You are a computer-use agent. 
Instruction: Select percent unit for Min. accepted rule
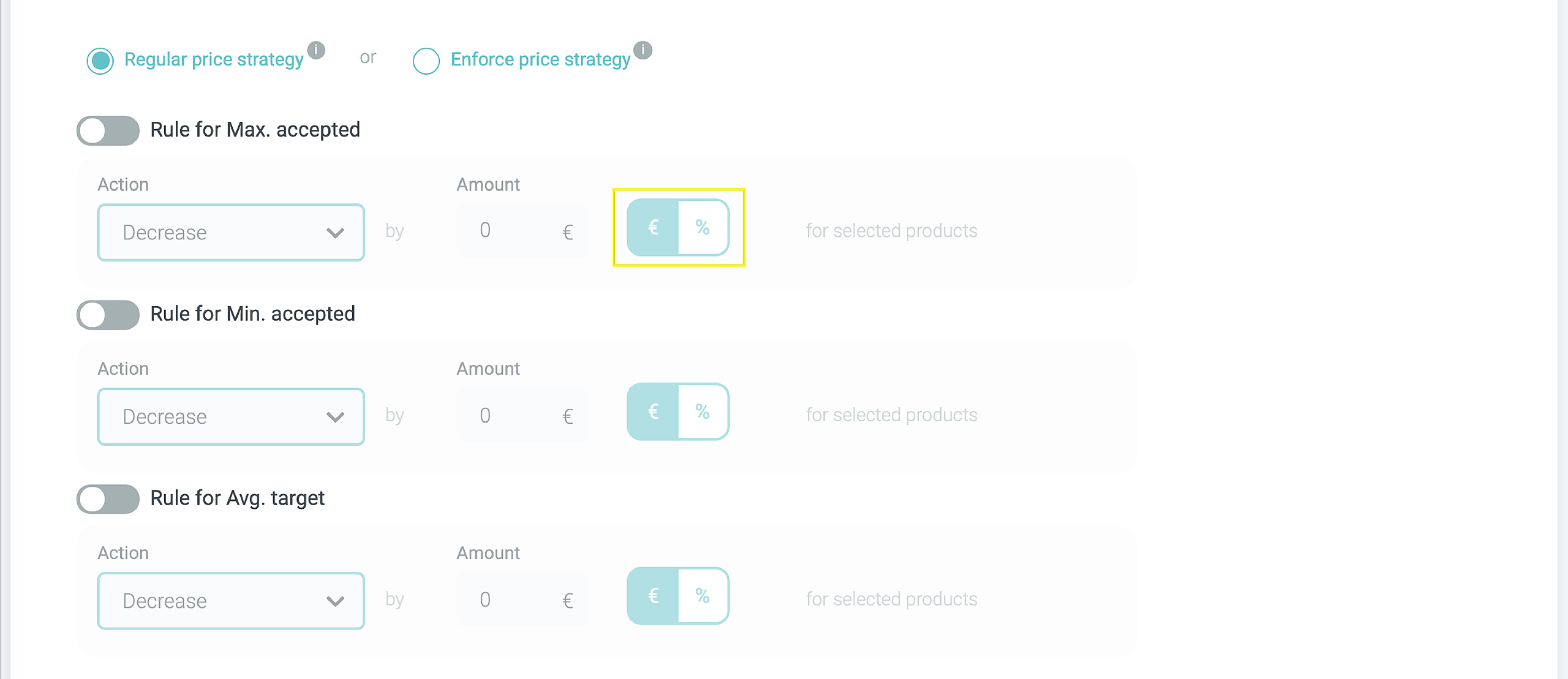point(703,411)
